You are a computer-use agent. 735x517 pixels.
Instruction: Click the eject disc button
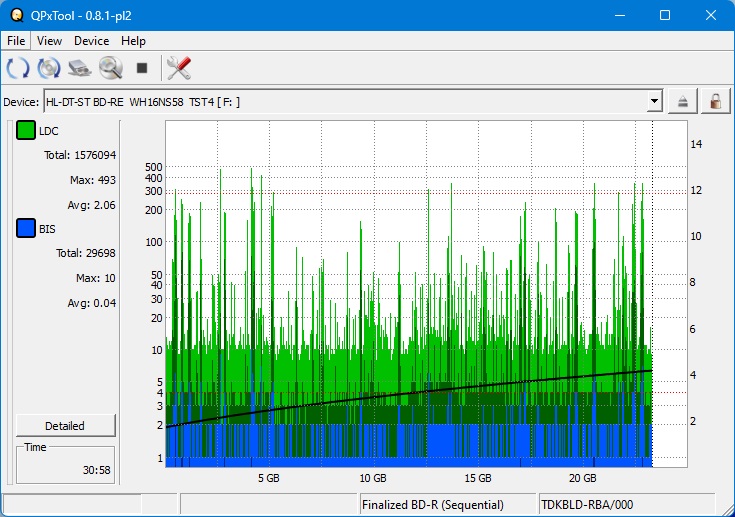(682, 102)
